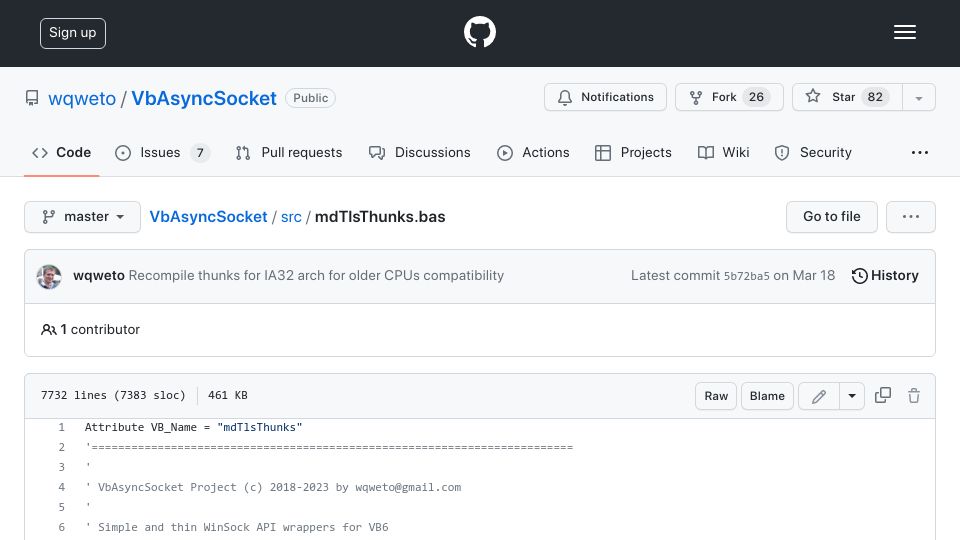This screenshot has height=540, width=960.
Task: Click the trash delete file icon
Action: (x=913, y=396)
